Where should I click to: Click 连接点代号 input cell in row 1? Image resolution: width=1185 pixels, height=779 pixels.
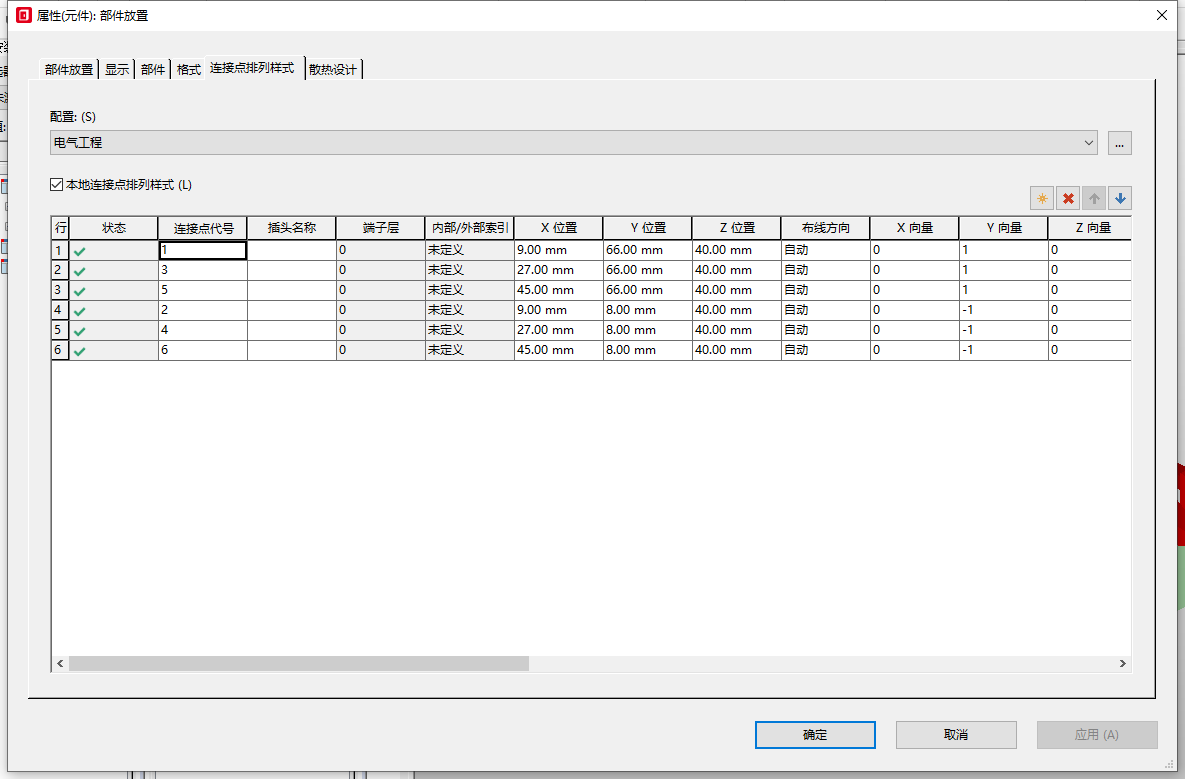[x=202, y=250]
